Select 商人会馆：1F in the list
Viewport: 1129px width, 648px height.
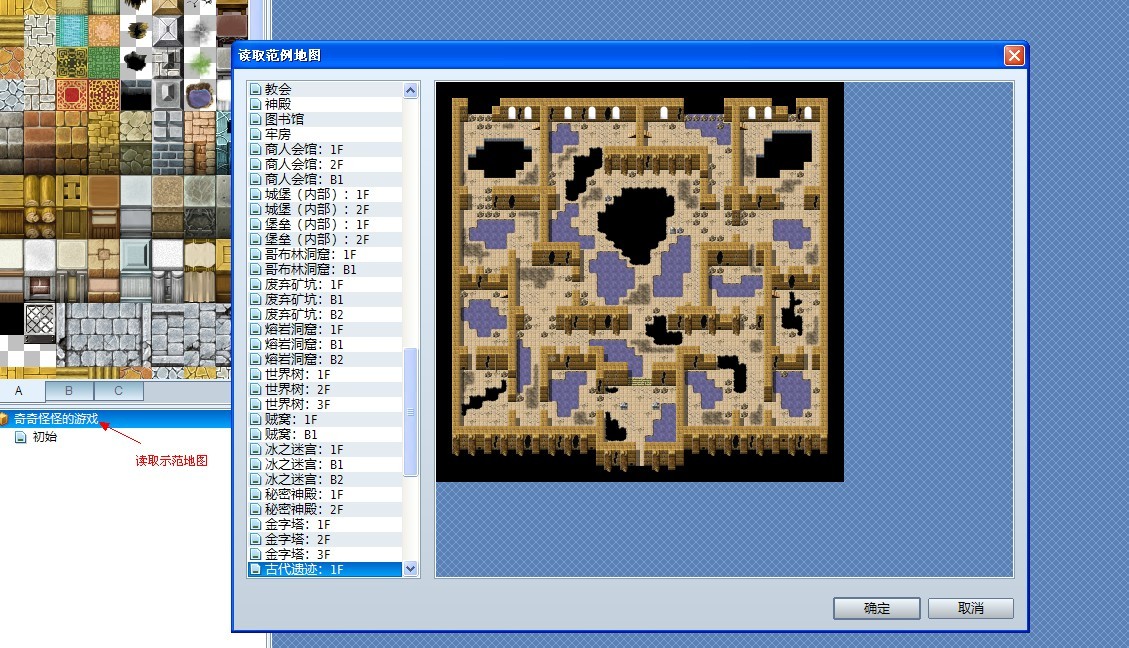(325, 150)
